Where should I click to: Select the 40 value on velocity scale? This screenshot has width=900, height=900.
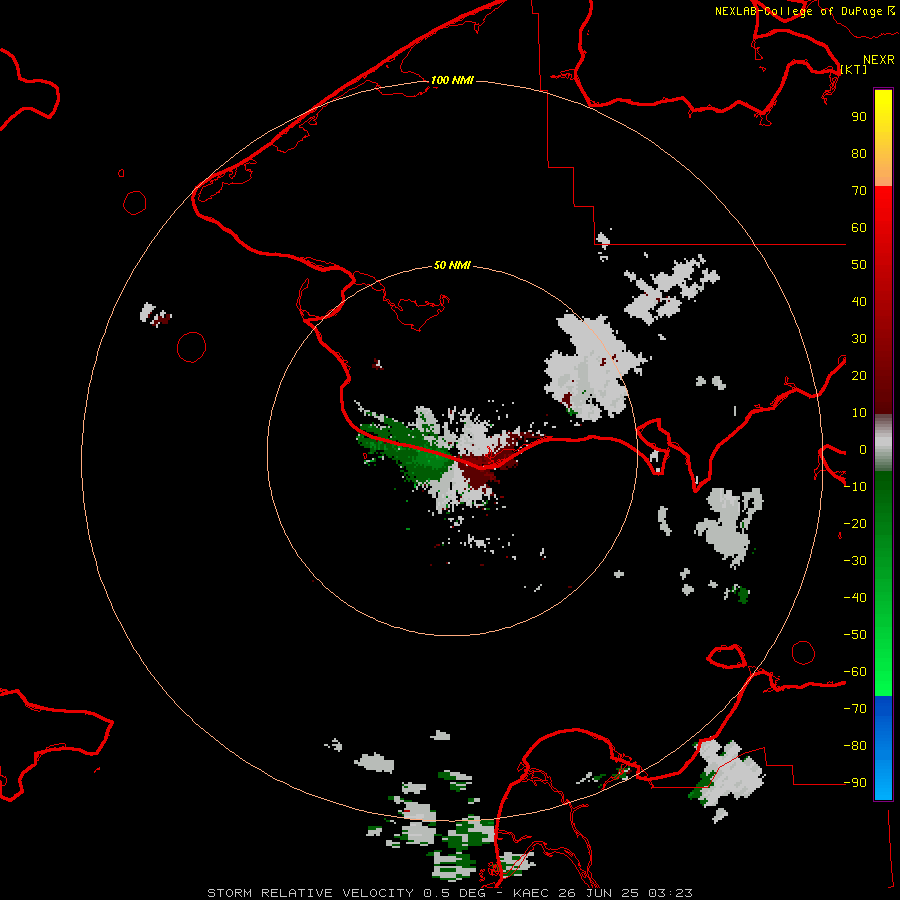tap(859, 301)
